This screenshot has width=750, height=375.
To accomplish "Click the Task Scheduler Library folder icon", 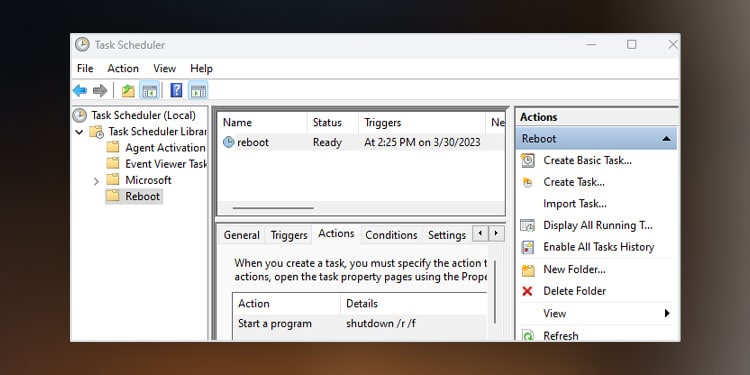I will pos(97,132).
